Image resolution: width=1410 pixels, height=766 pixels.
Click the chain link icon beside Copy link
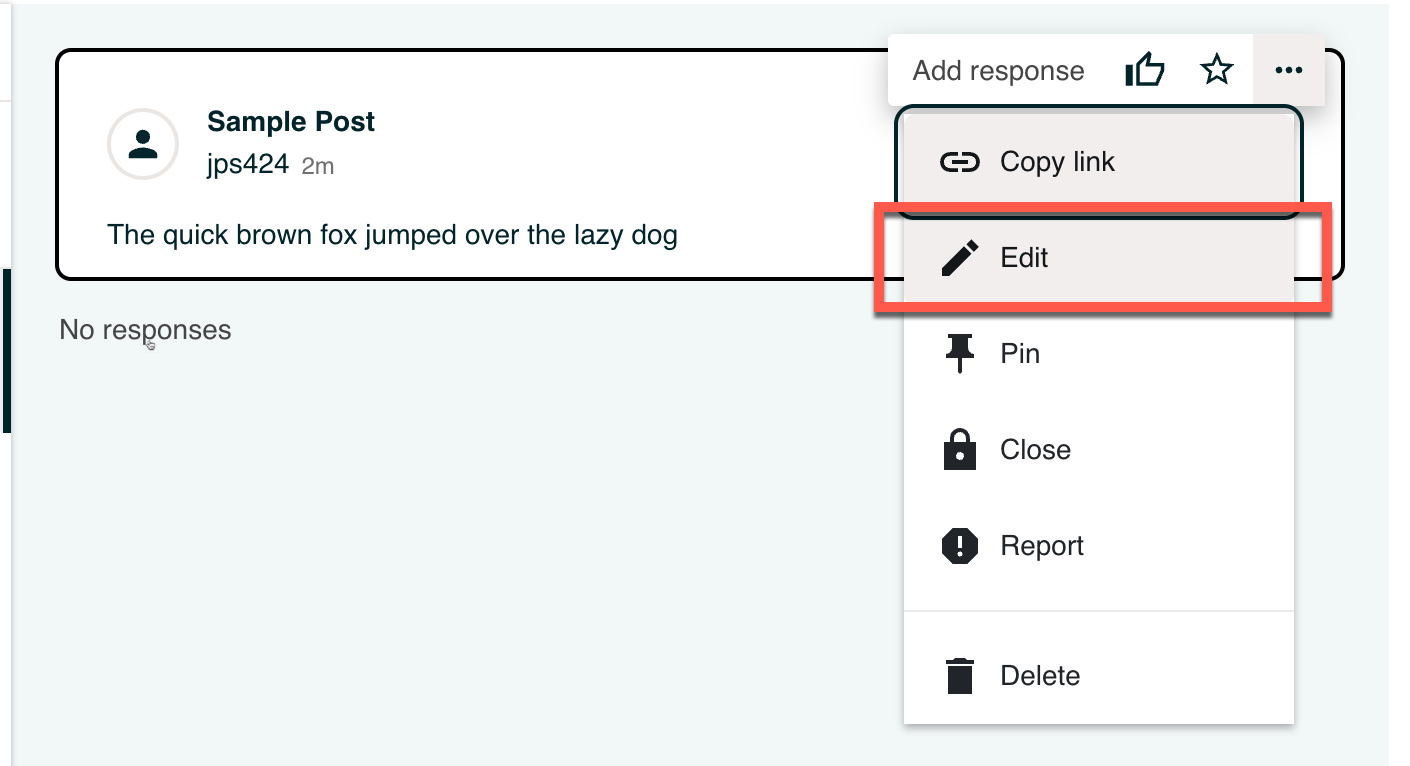[960, 163]
